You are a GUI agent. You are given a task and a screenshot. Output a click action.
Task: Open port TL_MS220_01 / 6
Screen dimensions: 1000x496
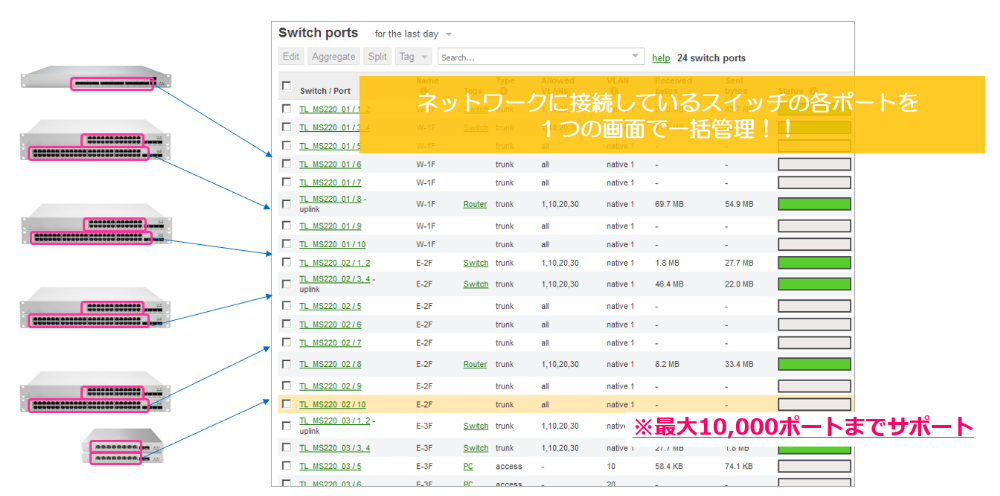pyautogui.click(x=330, y=164)
